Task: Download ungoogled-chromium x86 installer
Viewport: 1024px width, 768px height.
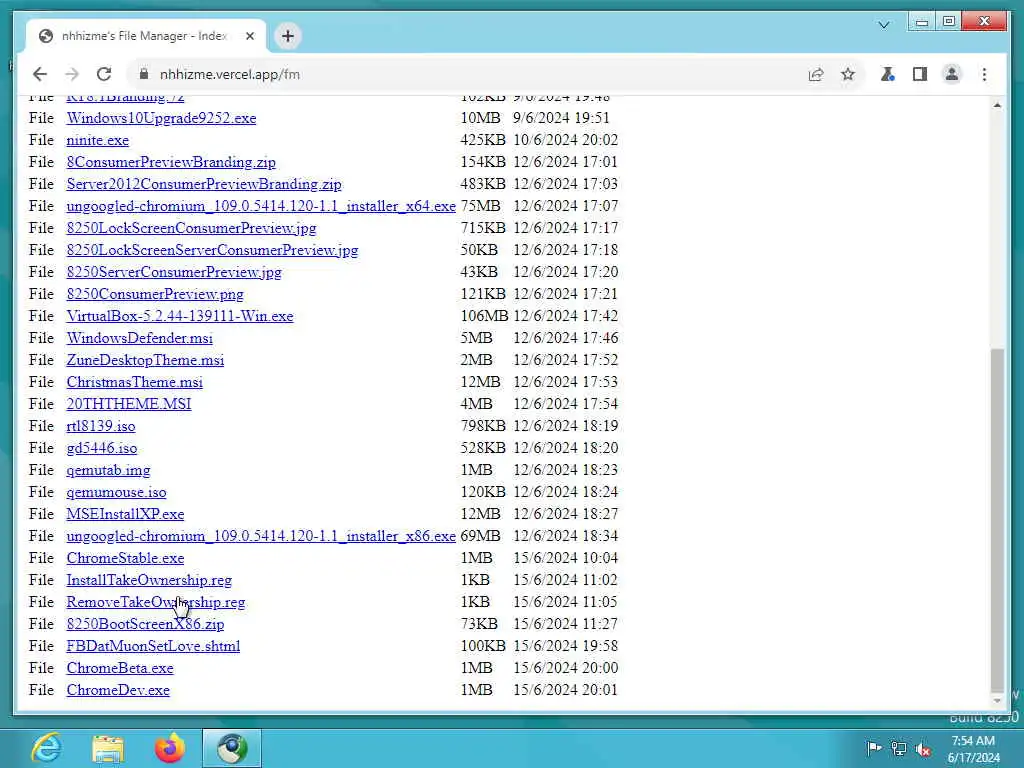Action: [x=261, y=536]
